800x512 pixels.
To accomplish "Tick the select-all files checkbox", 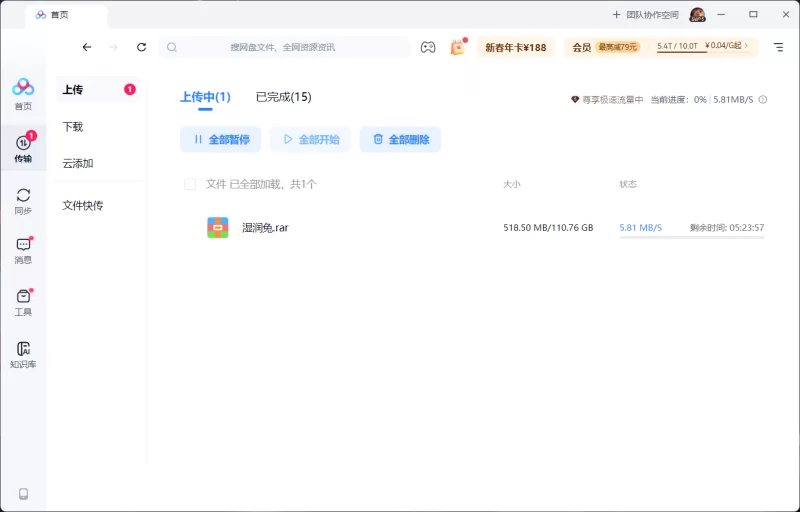I will 190,184.
